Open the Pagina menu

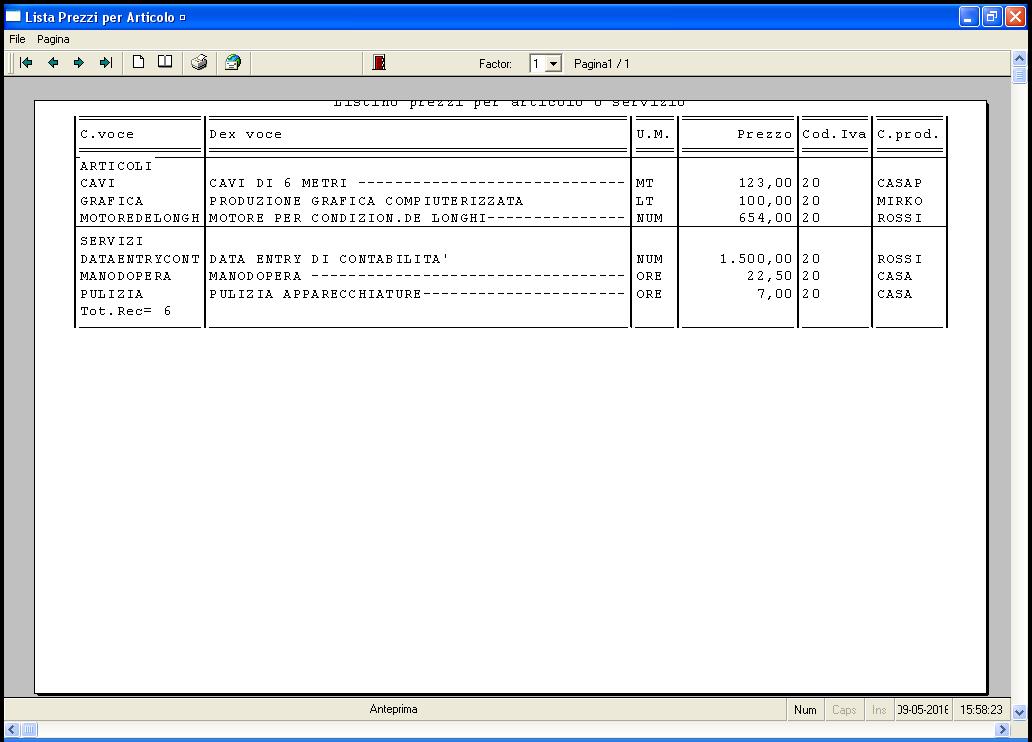pos(53,39)
